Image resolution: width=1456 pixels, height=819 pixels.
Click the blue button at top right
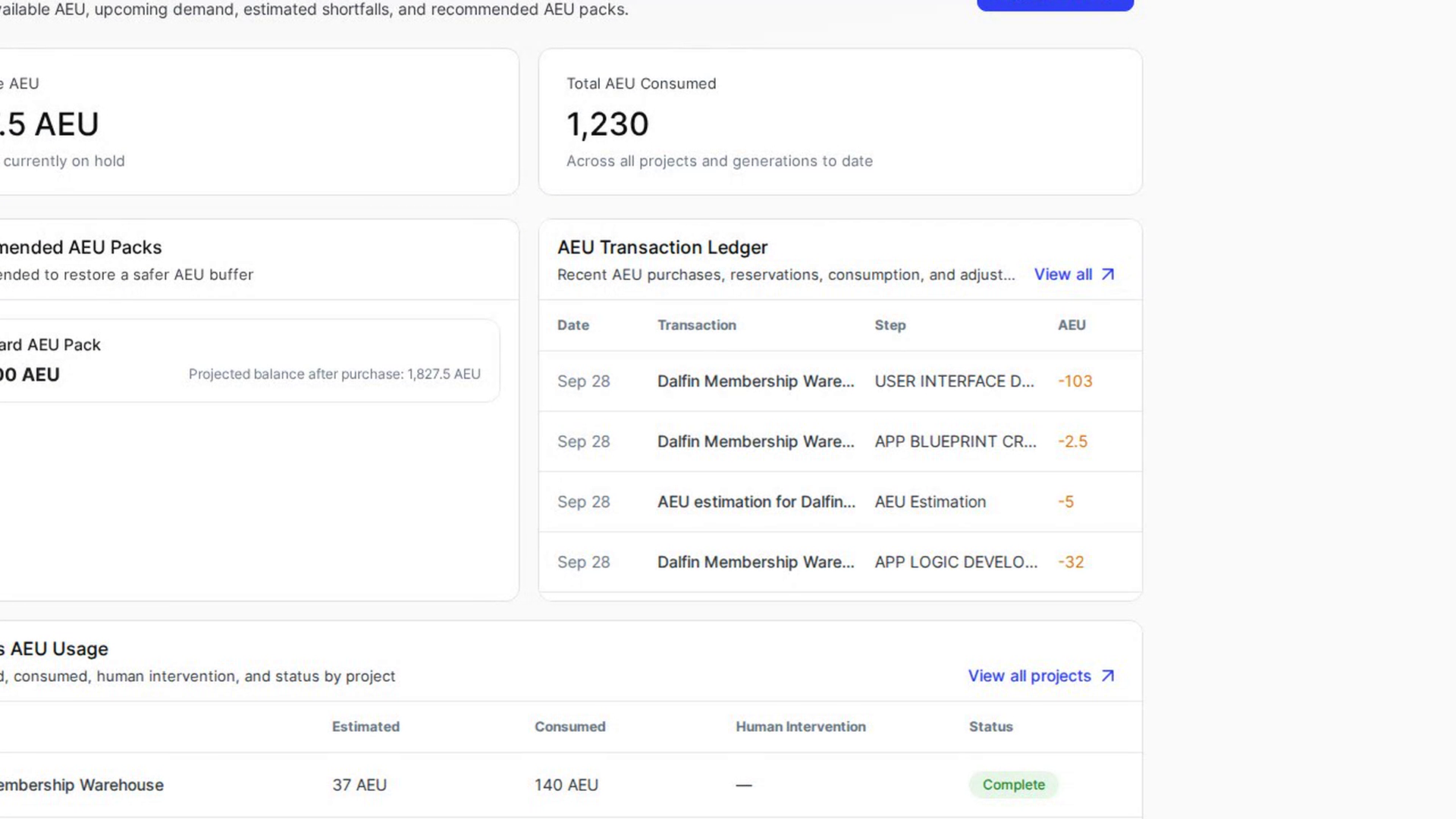pos(1055,5)
